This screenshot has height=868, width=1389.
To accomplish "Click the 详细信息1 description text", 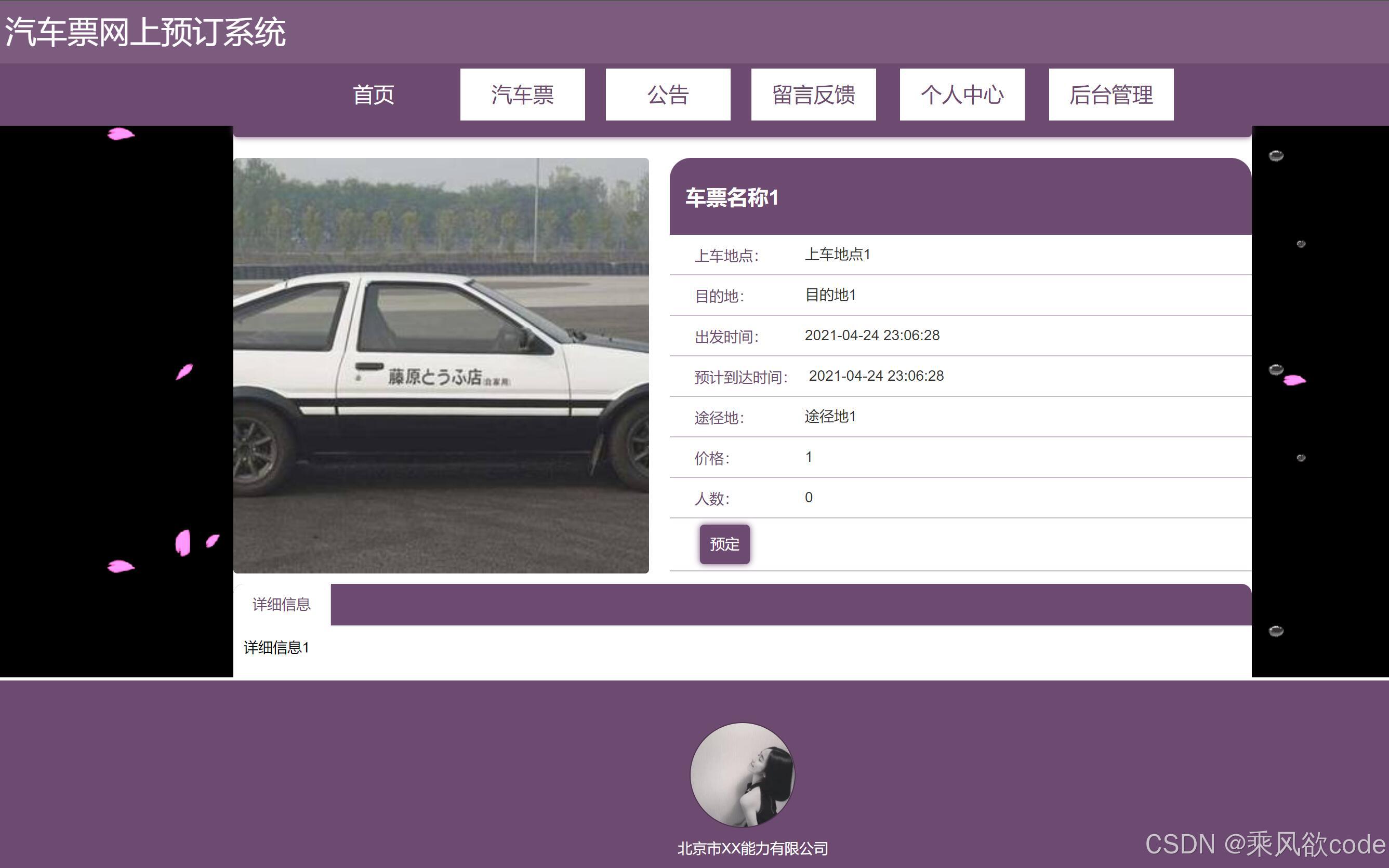I will pos(276,648).
